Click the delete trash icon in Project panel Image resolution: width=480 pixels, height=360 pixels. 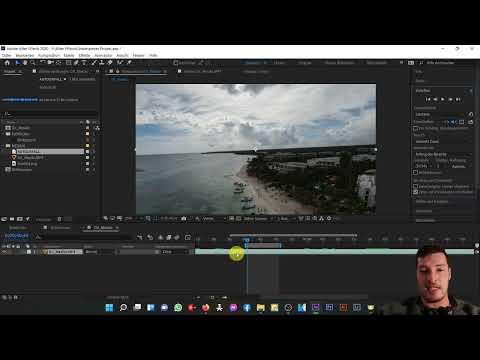click(x=60, y=219)
